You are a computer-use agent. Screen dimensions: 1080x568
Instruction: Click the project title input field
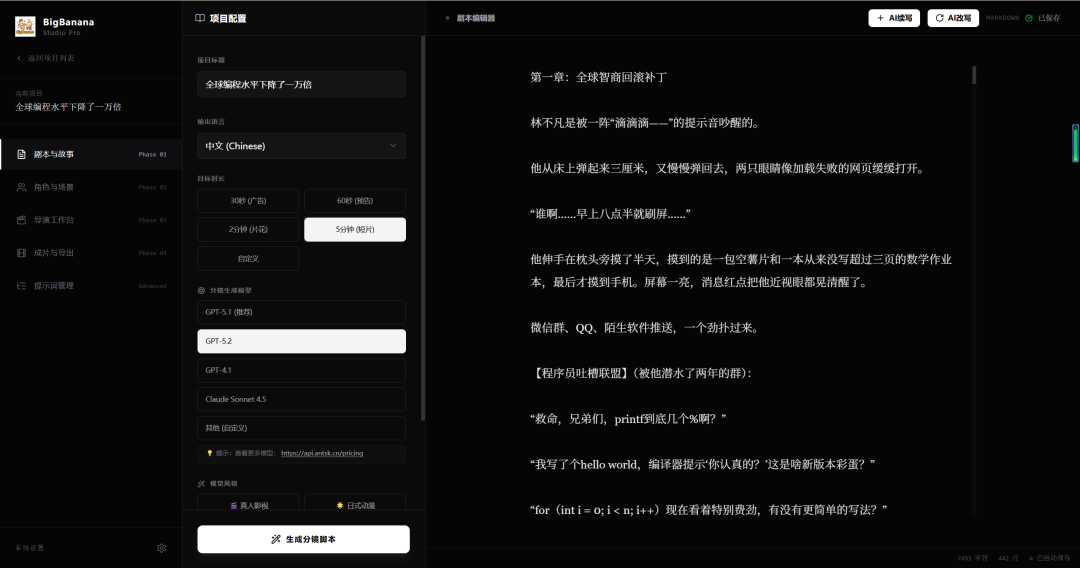pos(301,85)
